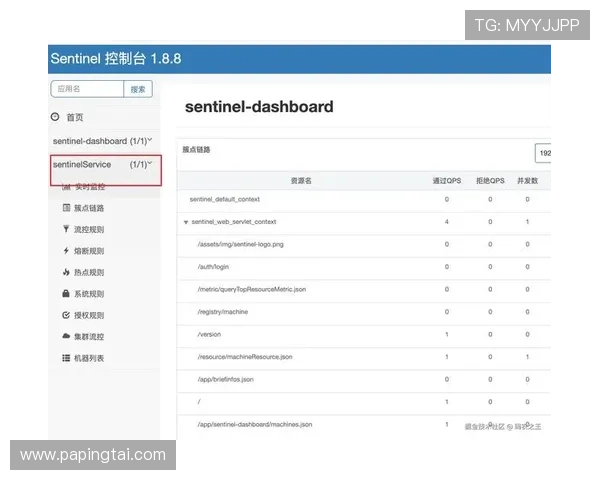Select the /version resource row
Image resolution: width=600 pixels, height=480 pixels.
[x=364, y=334]
